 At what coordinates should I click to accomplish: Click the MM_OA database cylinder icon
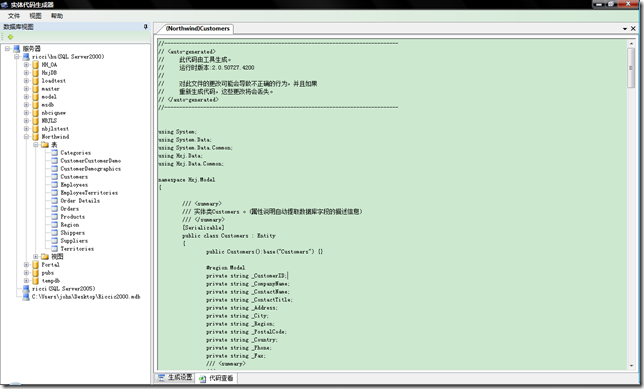(x=36, y=65)
